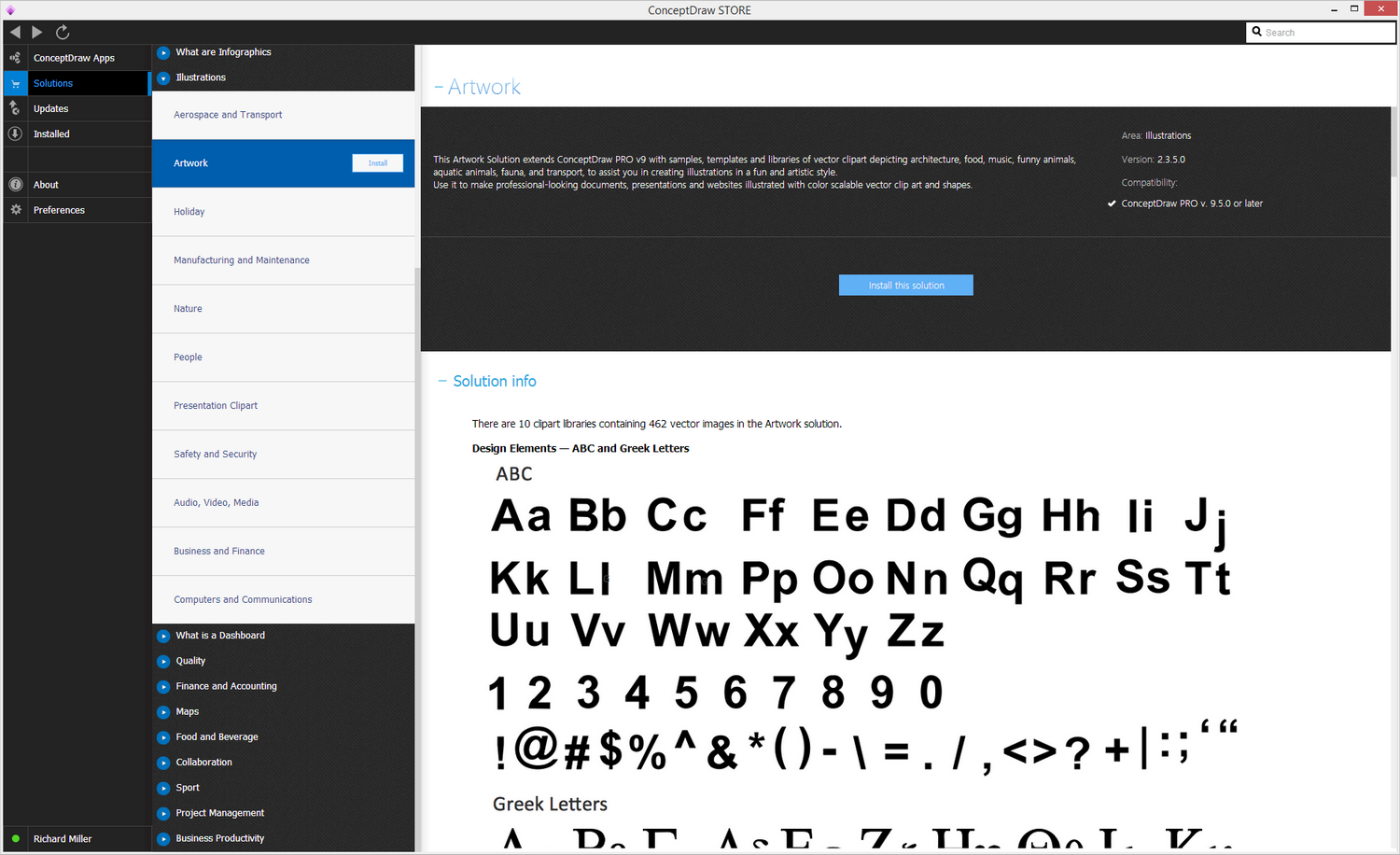Select the Nature solution

click(283, 309)
